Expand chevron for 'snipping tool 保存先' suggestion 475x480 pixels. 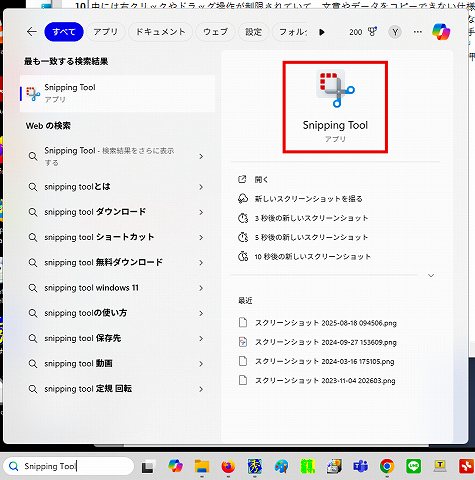201,339
